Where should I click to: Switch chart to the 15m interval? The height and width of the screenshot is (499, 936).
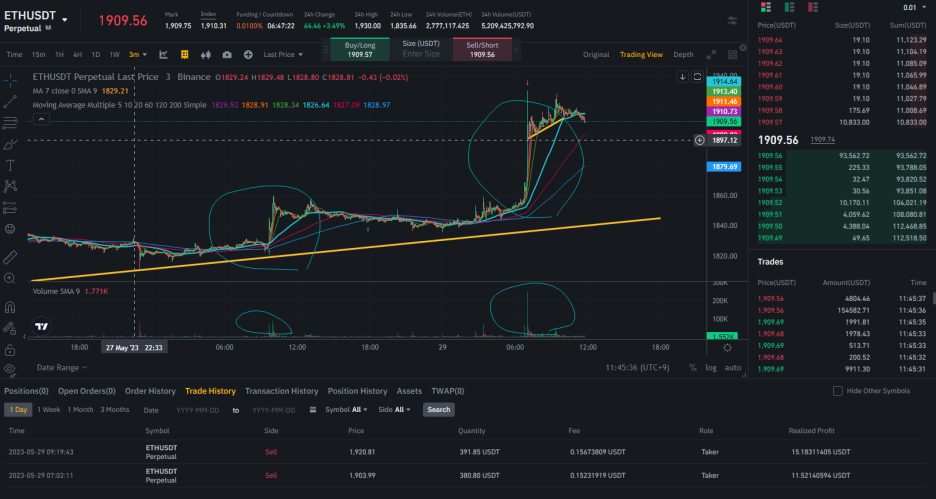[x=38, y=54]
